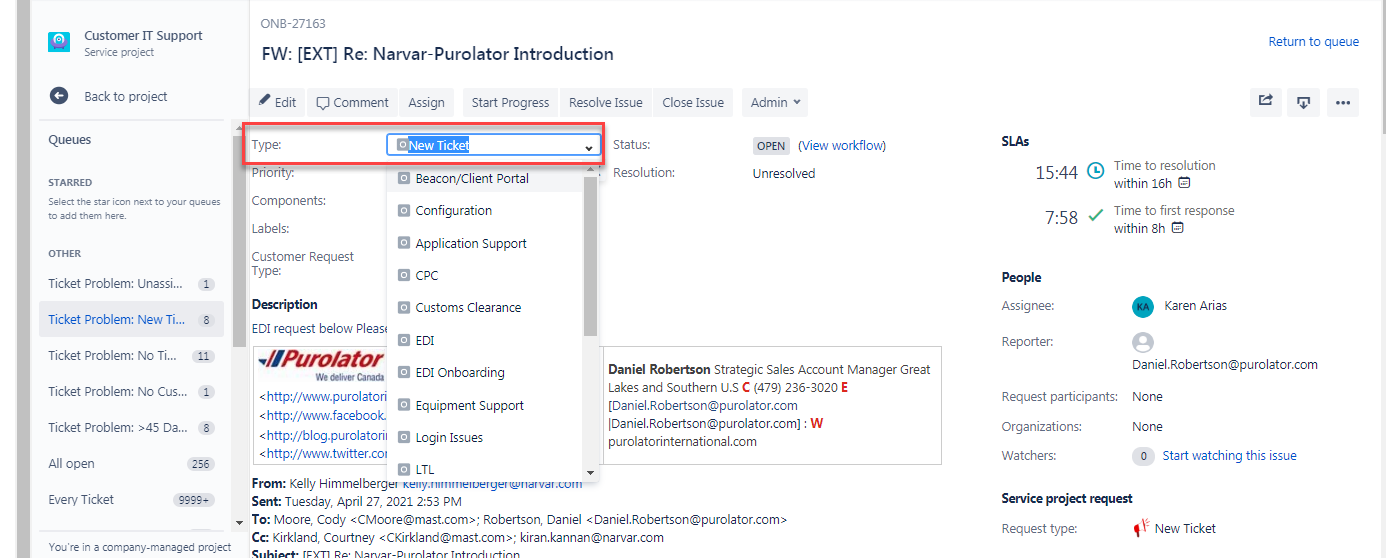Viewport: 1386px width, 558px height.
Task: Select EDI from the type list
Action: [484, 340]
